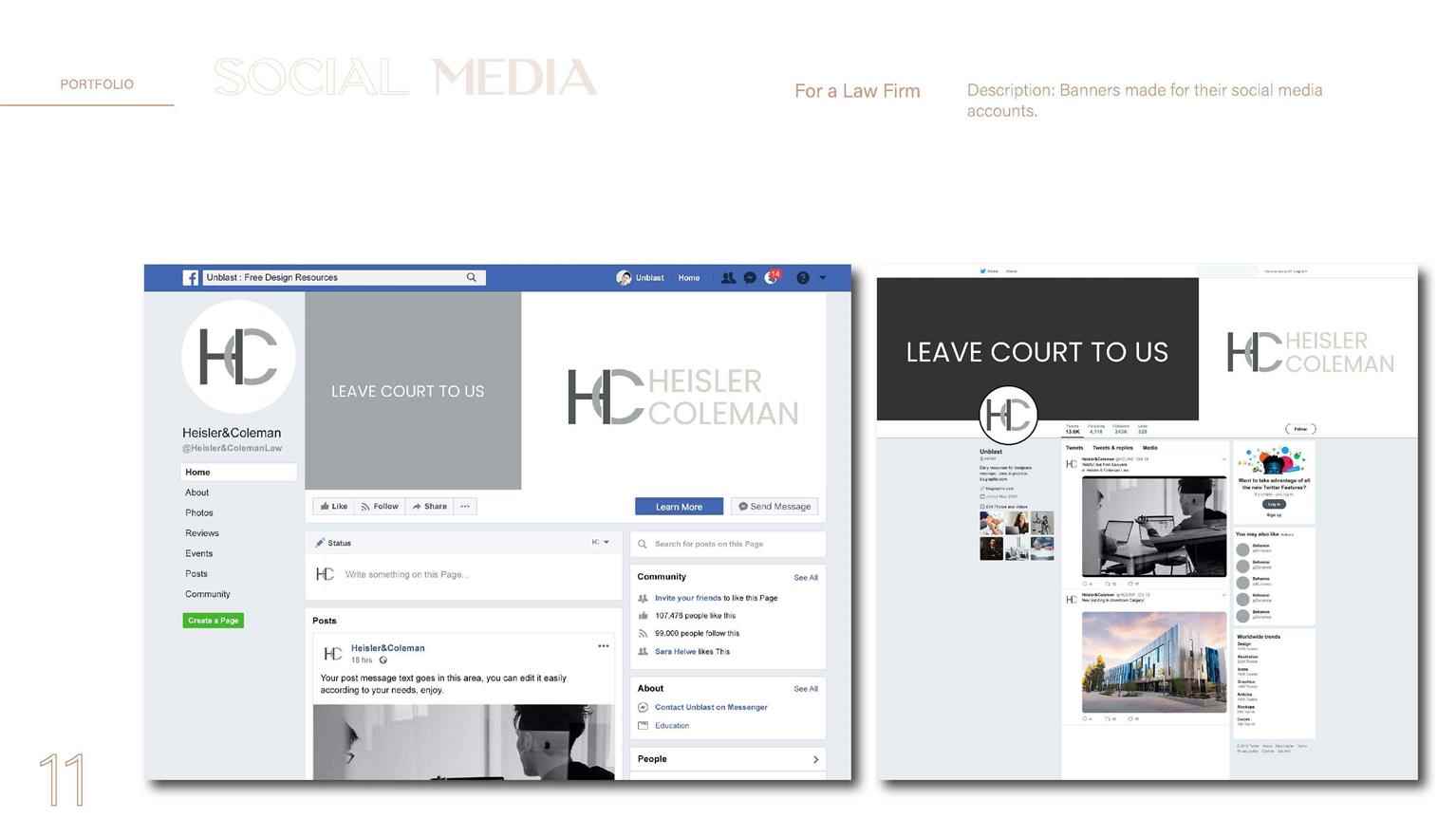
Task: Click the Share button under cover
Action: 430,507
